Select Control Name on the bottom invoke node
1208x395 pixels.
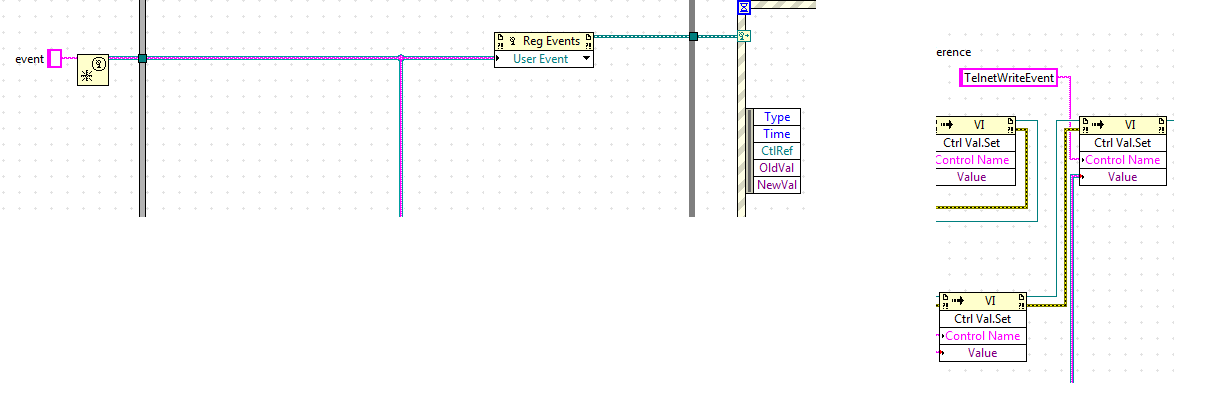pyautogui.click(x=982, y=336)
